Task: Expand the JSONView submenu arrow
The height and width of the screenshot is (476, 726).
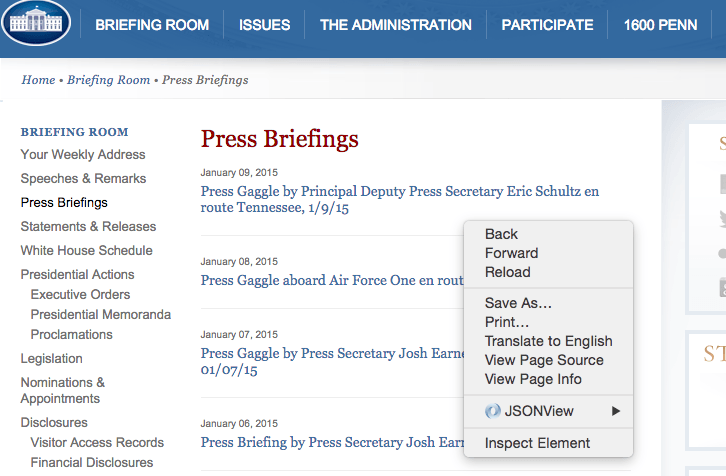Action: pos(615,411)
